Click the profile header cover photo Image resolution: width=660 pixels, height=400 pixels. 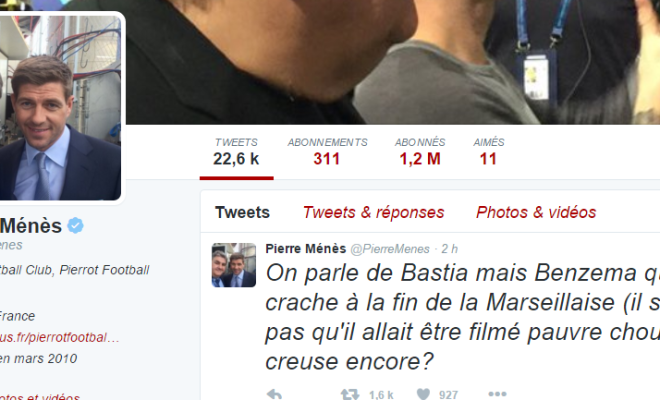391,62
